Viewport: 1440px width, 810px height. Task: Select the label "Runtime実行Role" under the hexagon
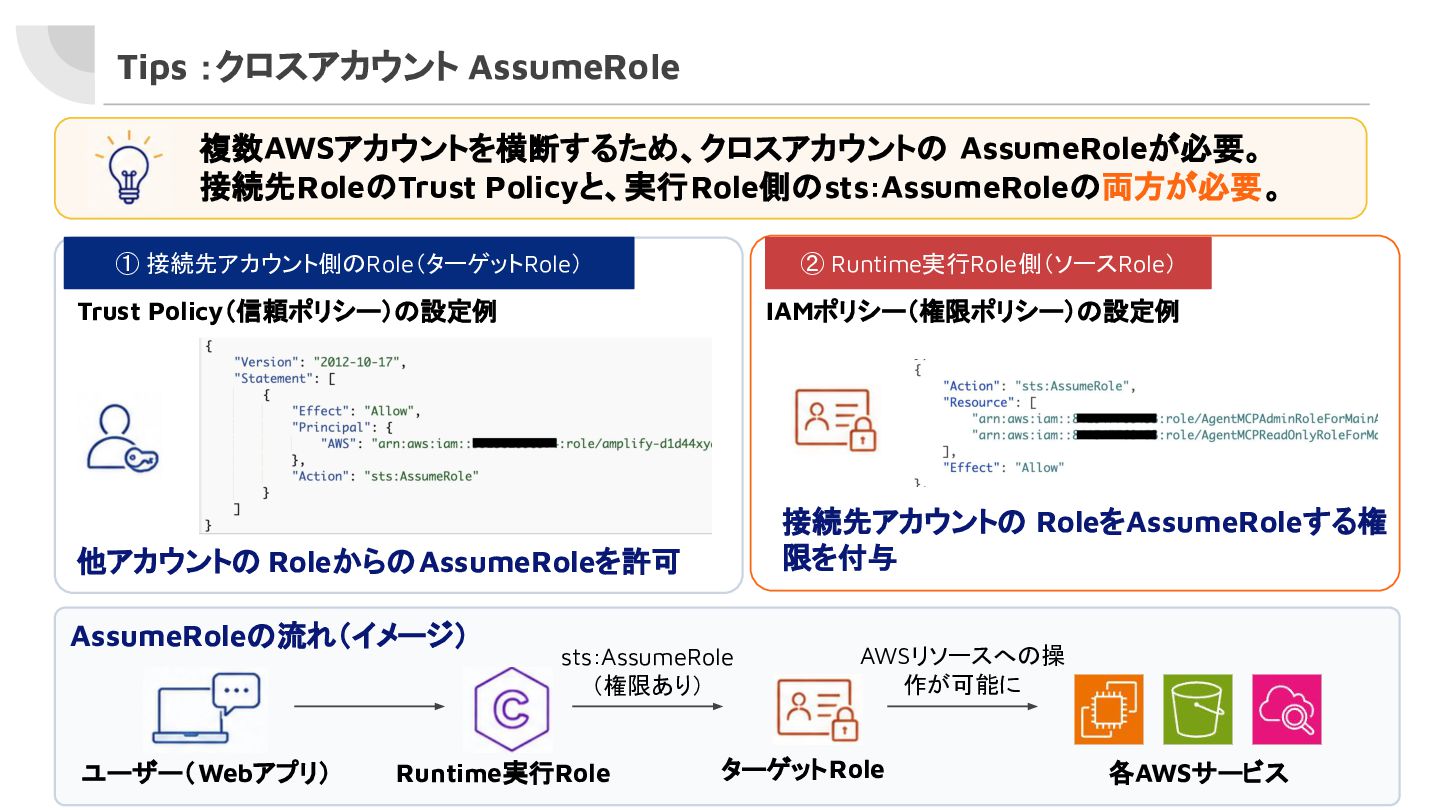pos(503,774)
